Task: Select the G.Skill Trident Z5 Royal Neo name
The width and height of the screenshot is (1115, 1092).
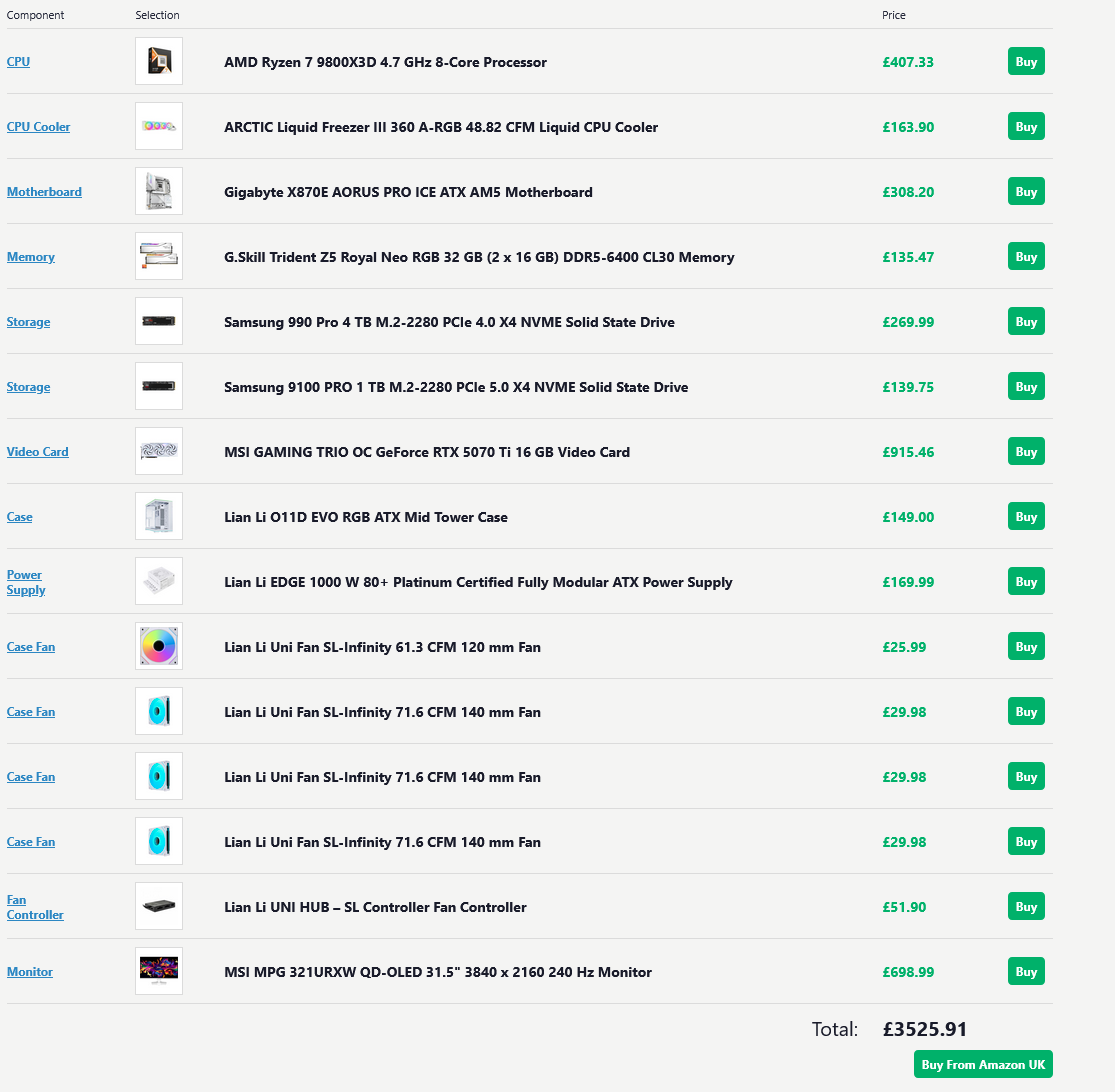Action: pyautogui.click(x=479, y=257)
